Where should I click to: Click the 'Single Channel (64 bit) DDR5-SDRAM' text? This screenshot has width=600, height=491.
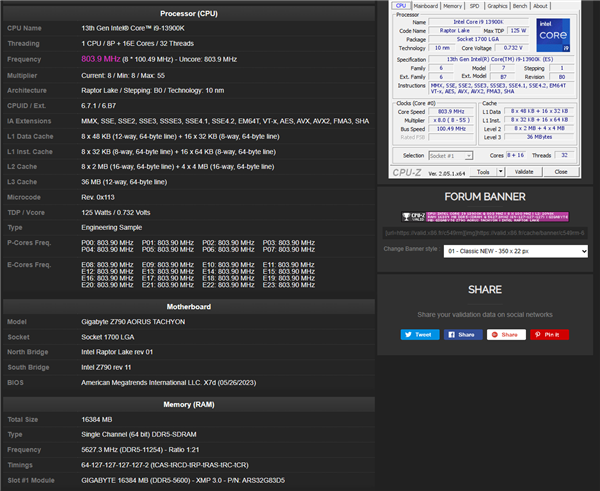click(139, 434)
